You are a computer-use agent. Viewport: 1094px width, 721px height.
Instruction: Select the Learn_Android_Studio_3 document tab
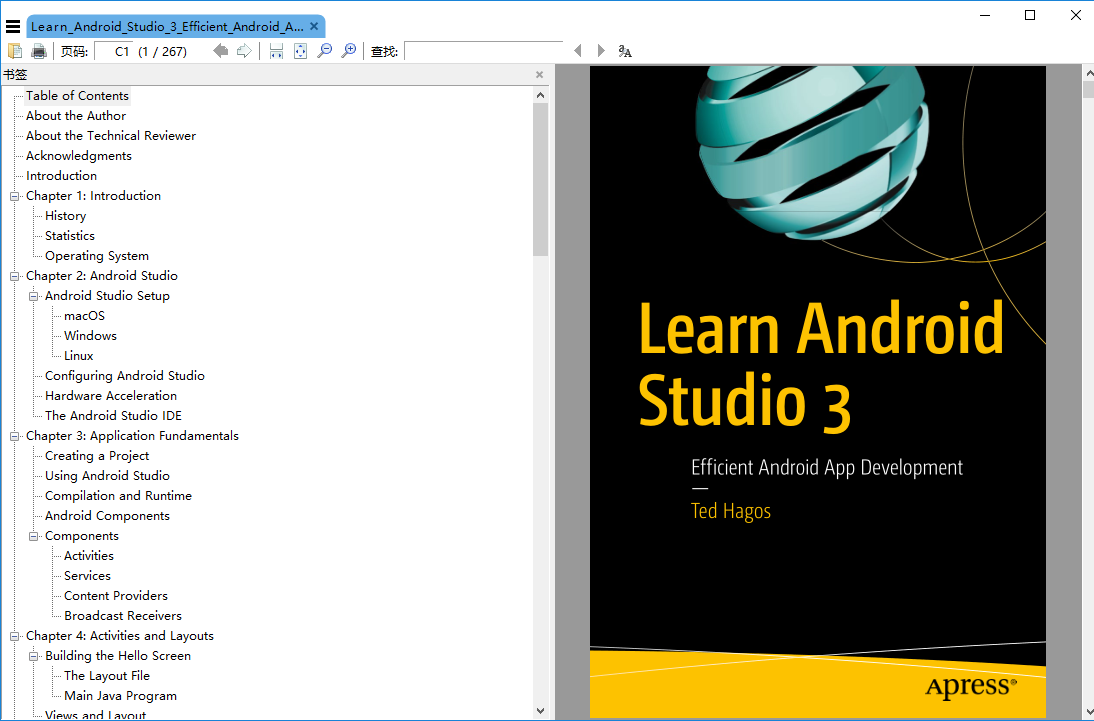point(167,27)
